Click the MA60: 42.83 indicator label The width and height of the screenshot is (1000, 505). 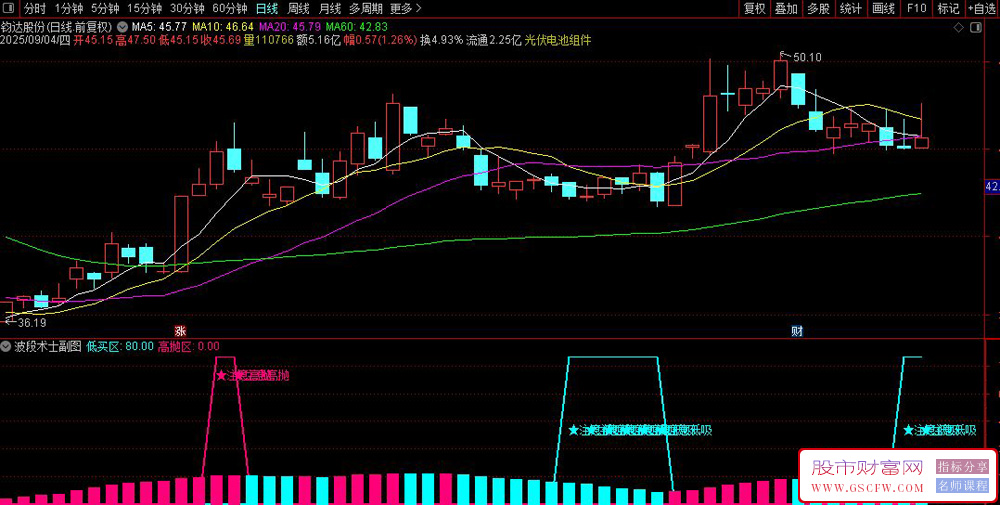tap(357, 27)
